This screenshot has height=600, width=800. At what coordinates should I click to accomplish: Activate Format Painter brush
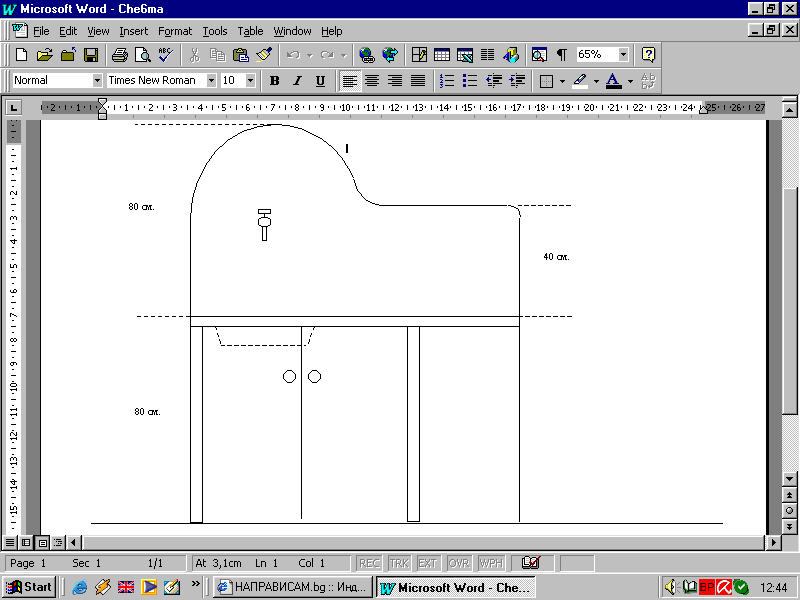point(264,55)
